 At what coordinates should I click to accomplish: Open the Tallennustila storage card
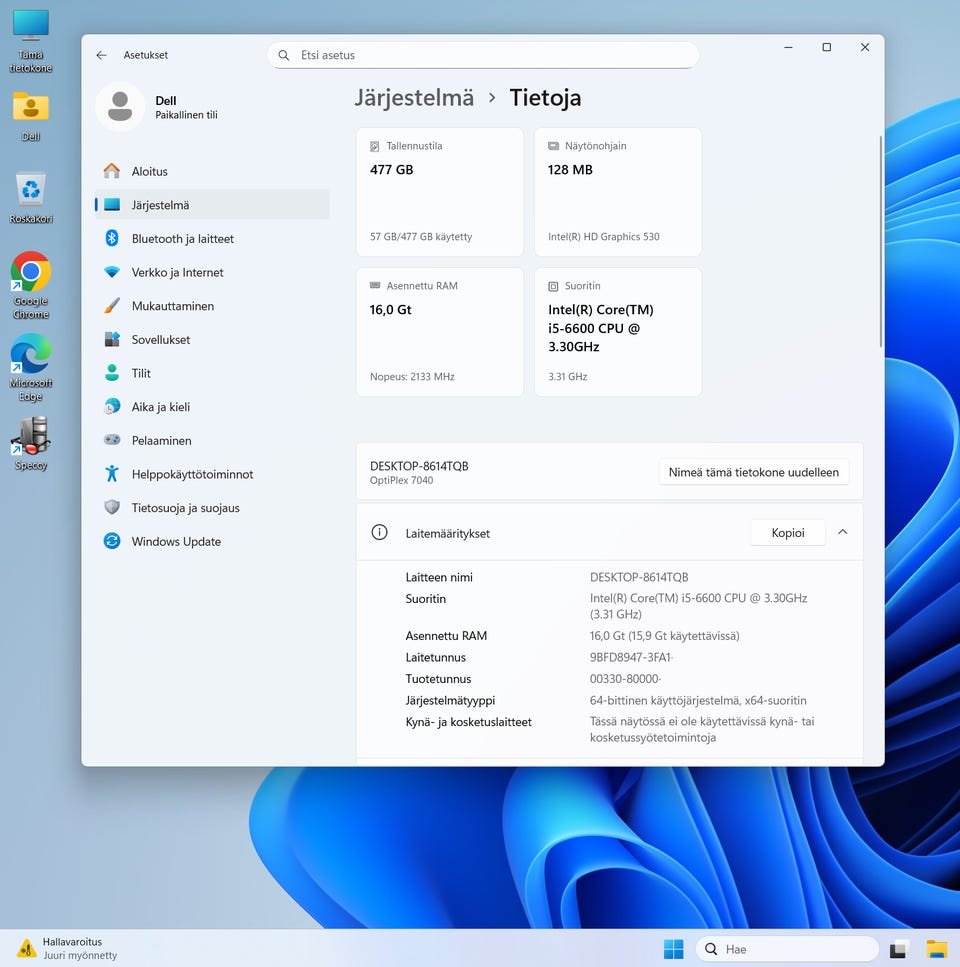click(439, 191)
